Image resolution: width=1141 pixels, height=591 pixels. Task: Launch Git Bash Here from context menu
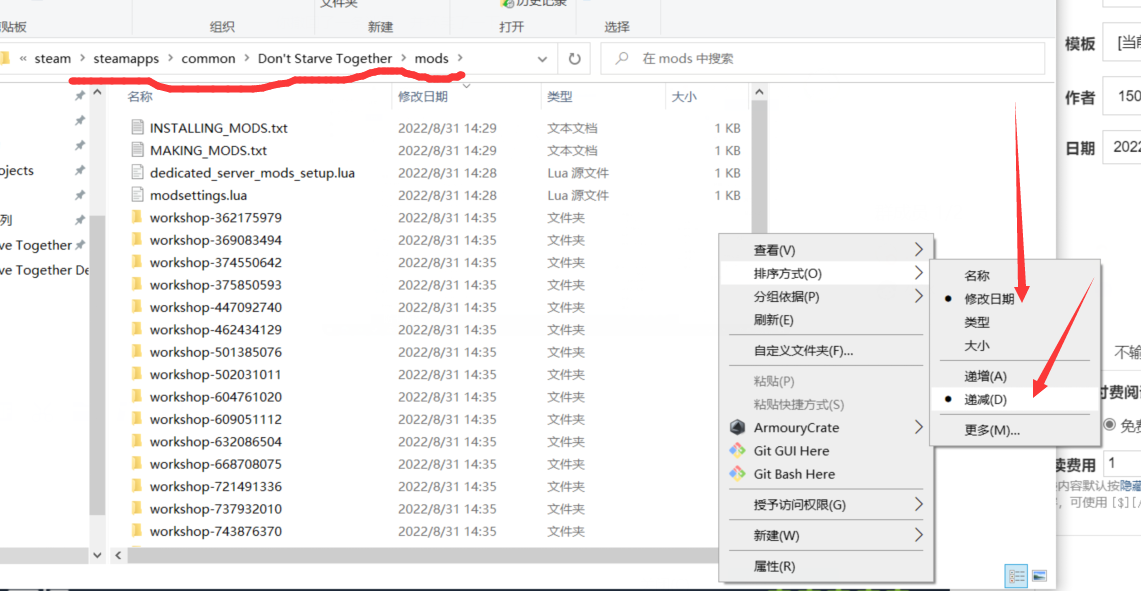[x=827, y=474]
